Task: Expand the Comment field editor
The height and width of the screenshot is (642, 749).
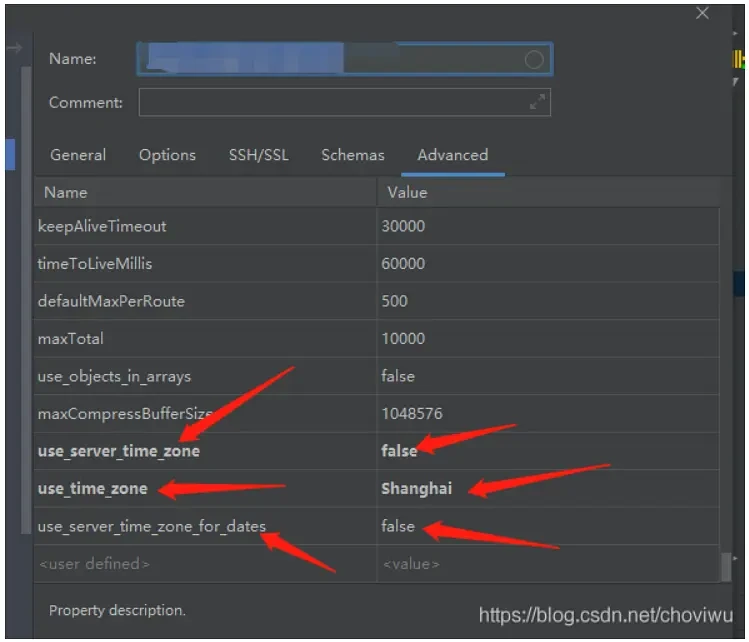Action: pyautogui.click(x=538, y=102)
